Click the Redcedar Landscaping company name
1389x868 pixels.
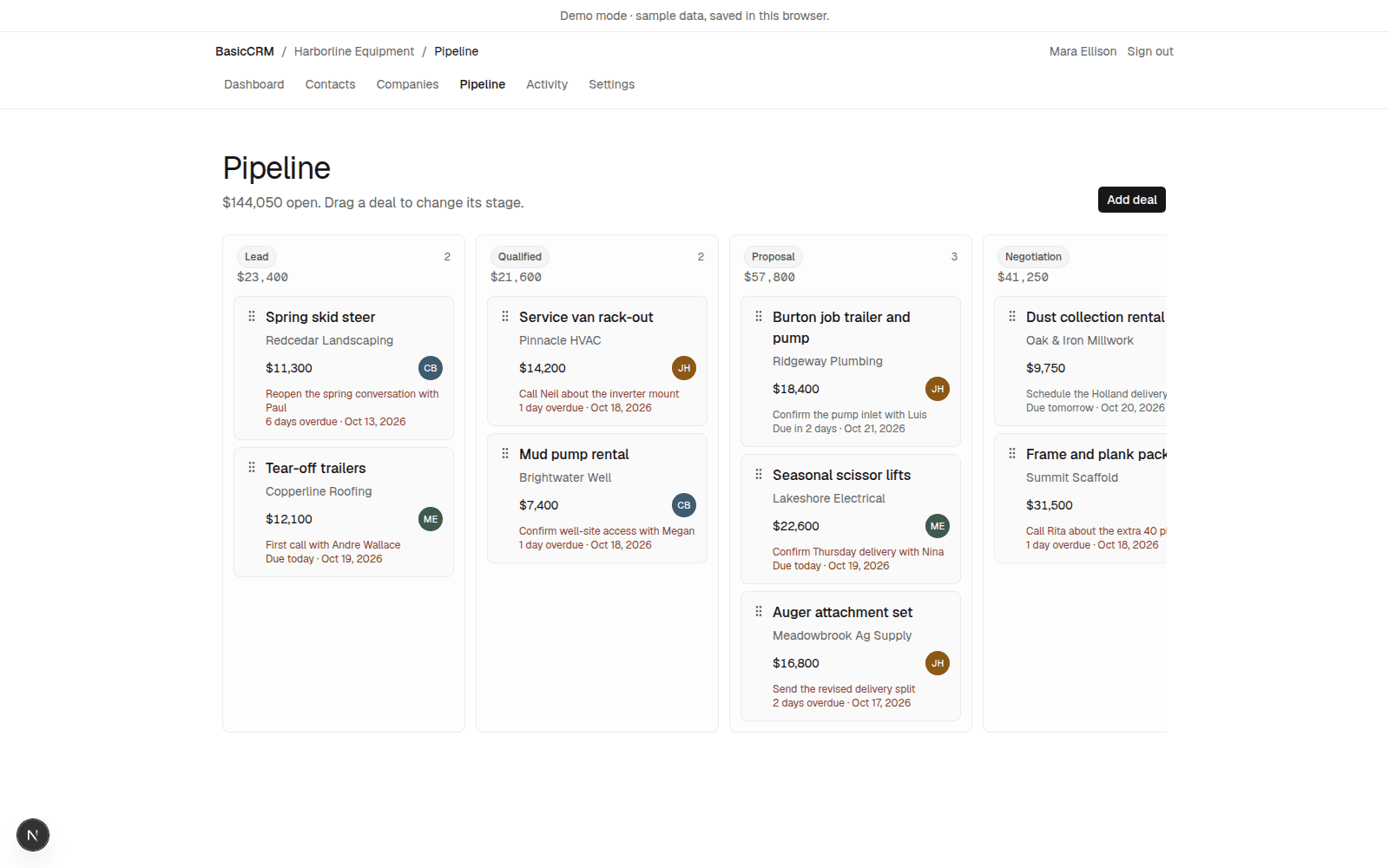point(329,340)
